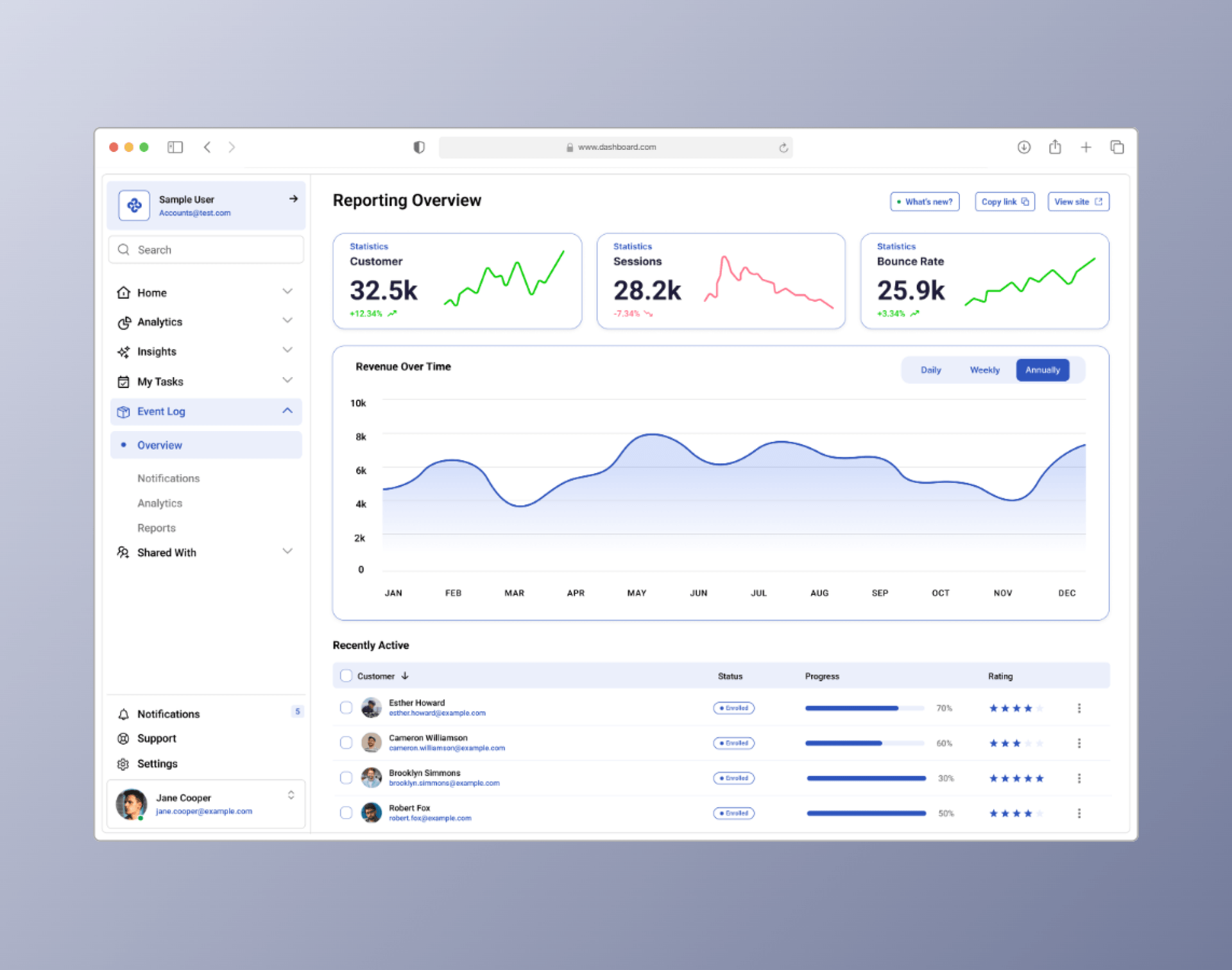The width and height of the screenshot is (1232, 970).
Task: Click the Notifications bell icon
Action: coord(124,713)
